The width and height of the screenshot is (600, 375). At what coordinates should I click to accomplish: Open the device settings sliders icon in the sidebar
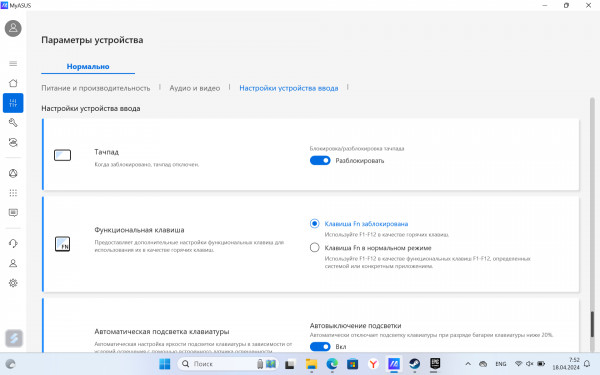point(13,103)
